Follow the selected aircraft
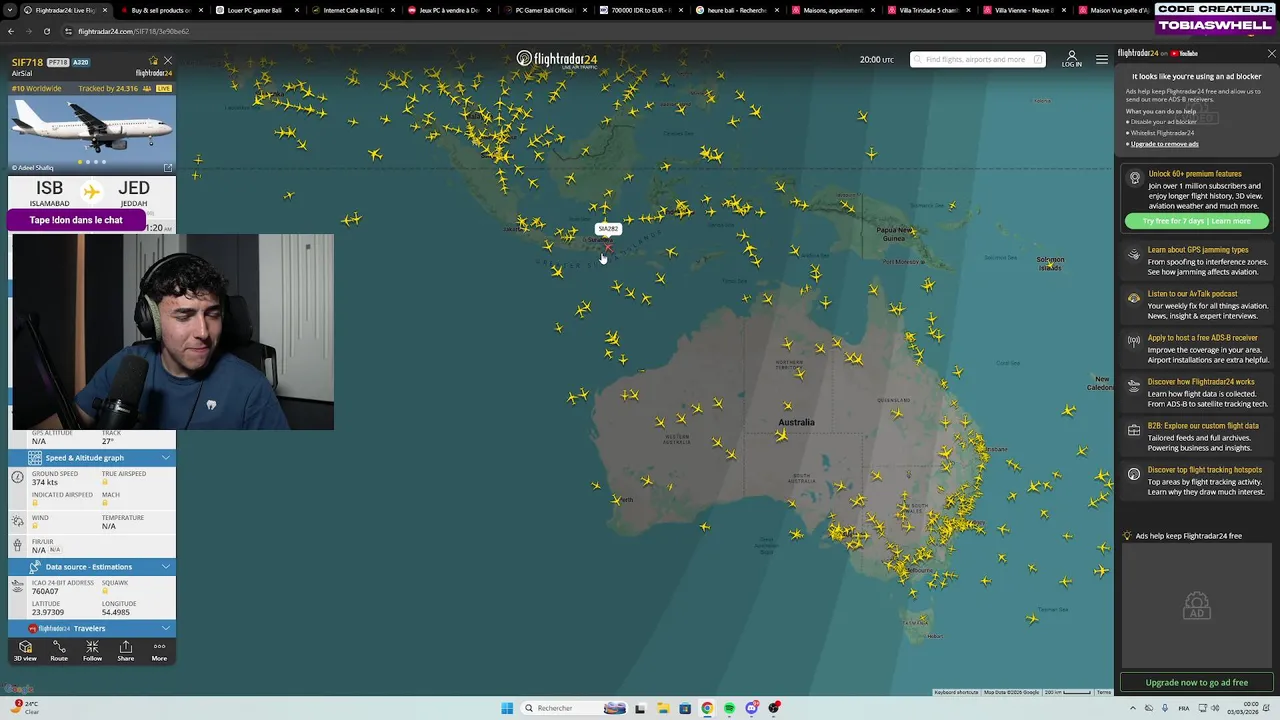This screenshot has width=1280, height=720. coord(92,651)
